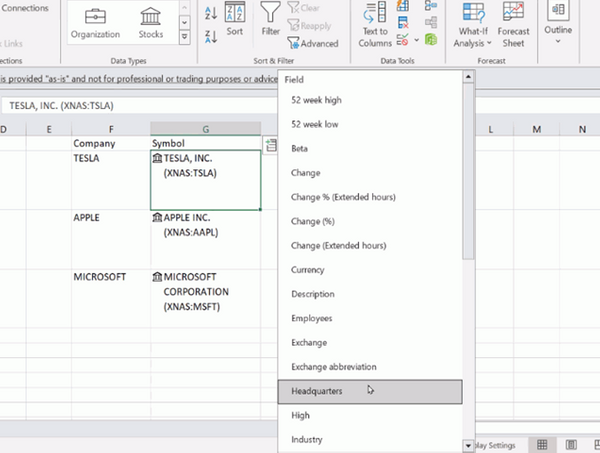Screen dimensions: 600x453
Task: Open Manage Data Model
Action: (x=431, y=39)
